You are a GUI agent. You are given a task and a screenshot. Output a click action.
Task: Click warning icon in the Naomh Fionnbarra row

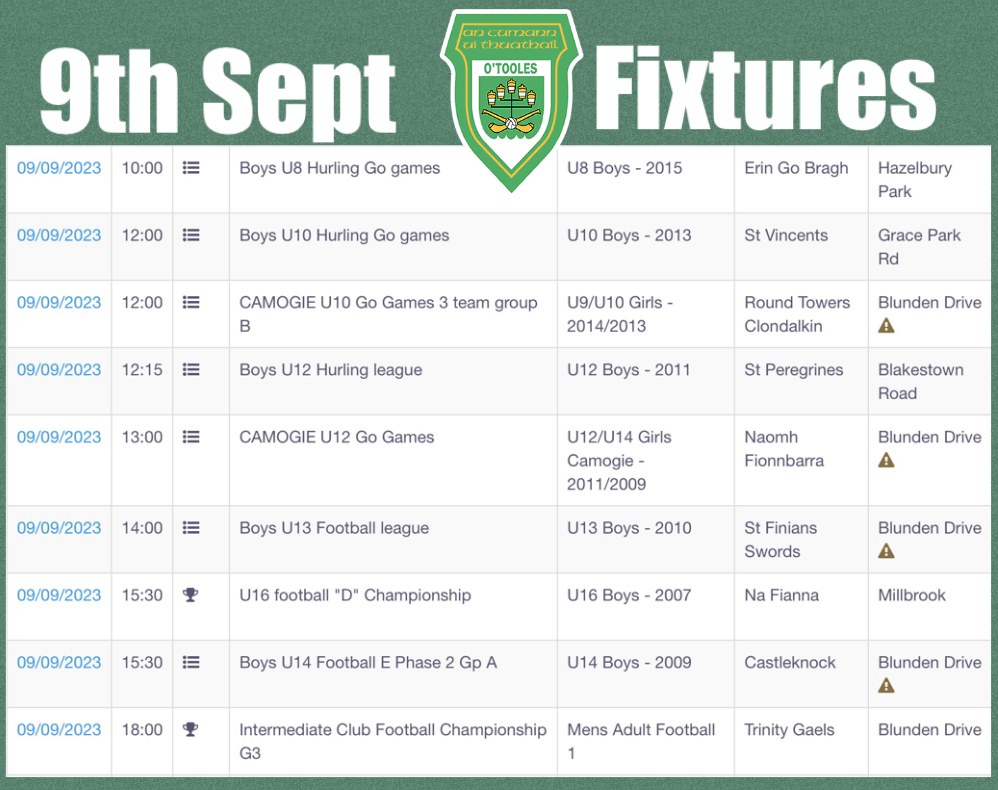click(886, 461)
